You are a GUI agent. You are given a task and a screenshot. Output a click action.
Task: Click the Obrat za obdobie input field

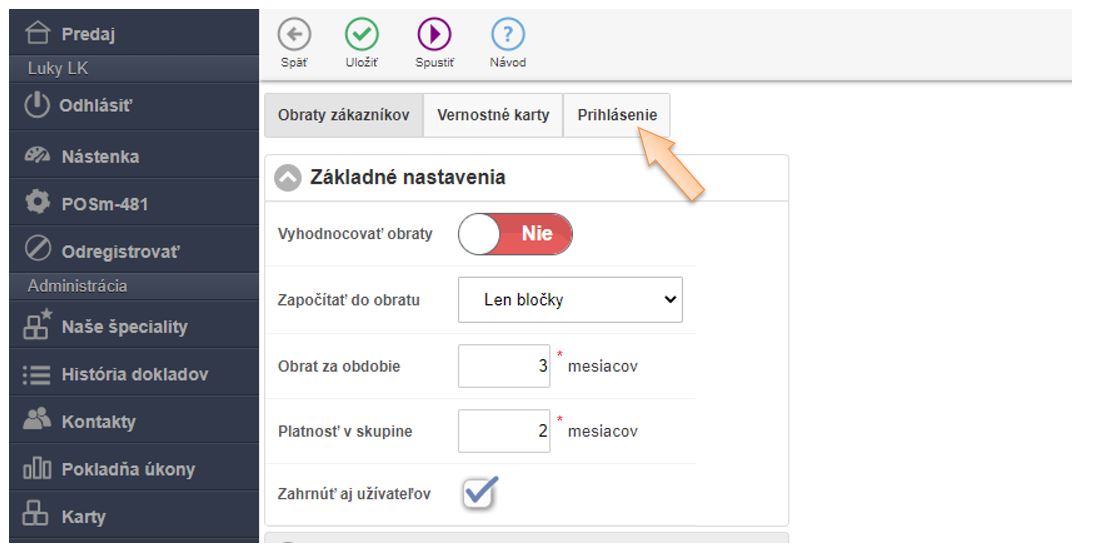(x=504, y=366)
